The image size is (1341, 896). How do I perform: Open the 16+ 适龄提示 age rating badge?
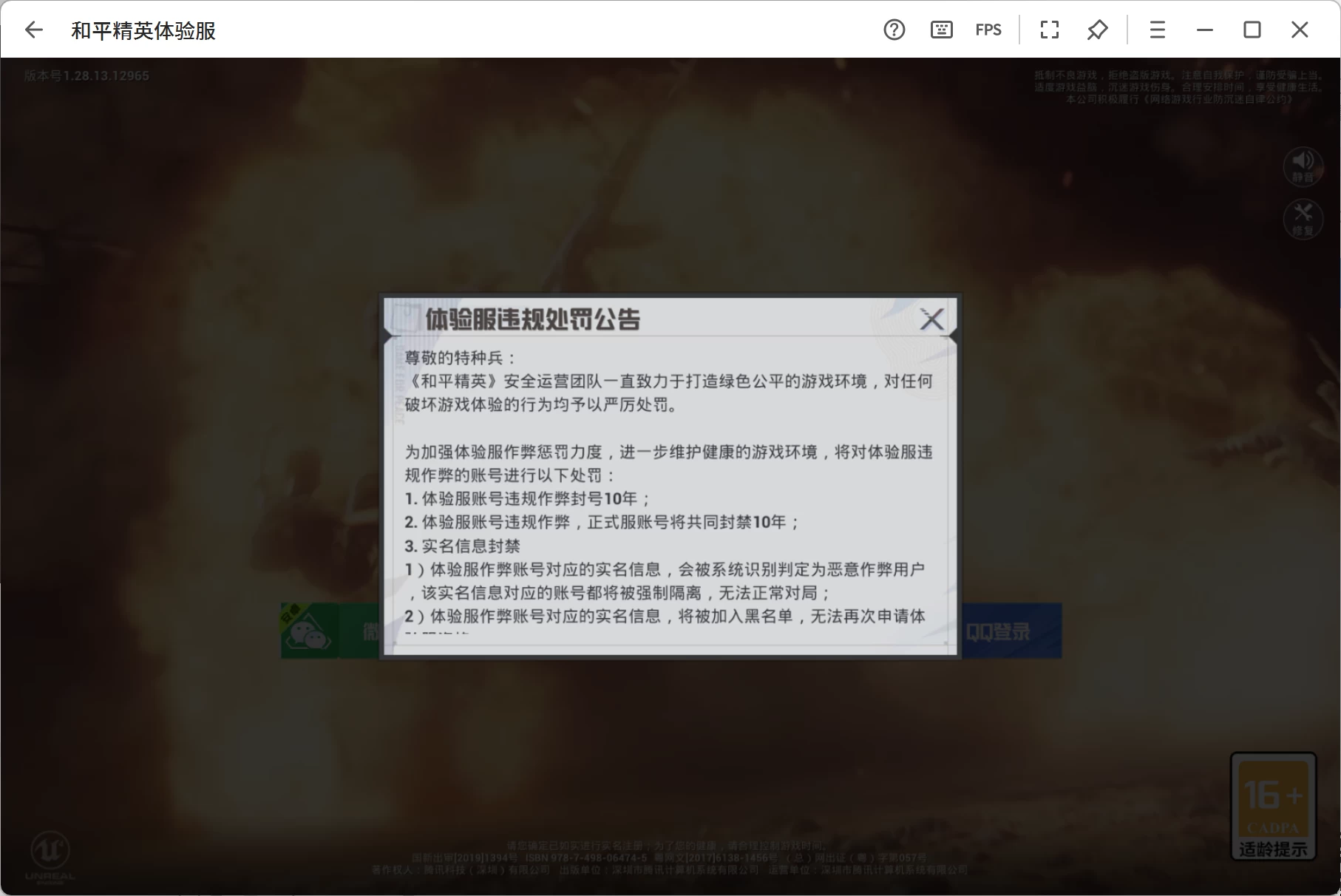pos(1273,806)
